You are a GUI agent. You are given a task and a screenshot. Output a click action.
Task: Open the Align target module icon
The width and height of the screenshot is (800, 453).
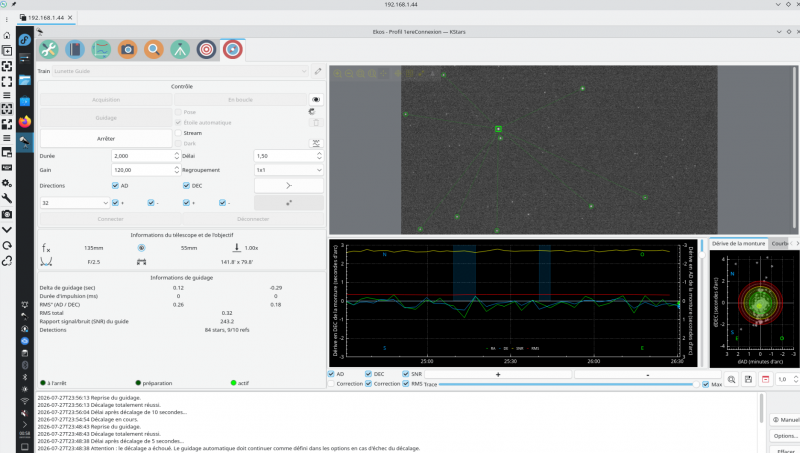[x=206, y=49]
